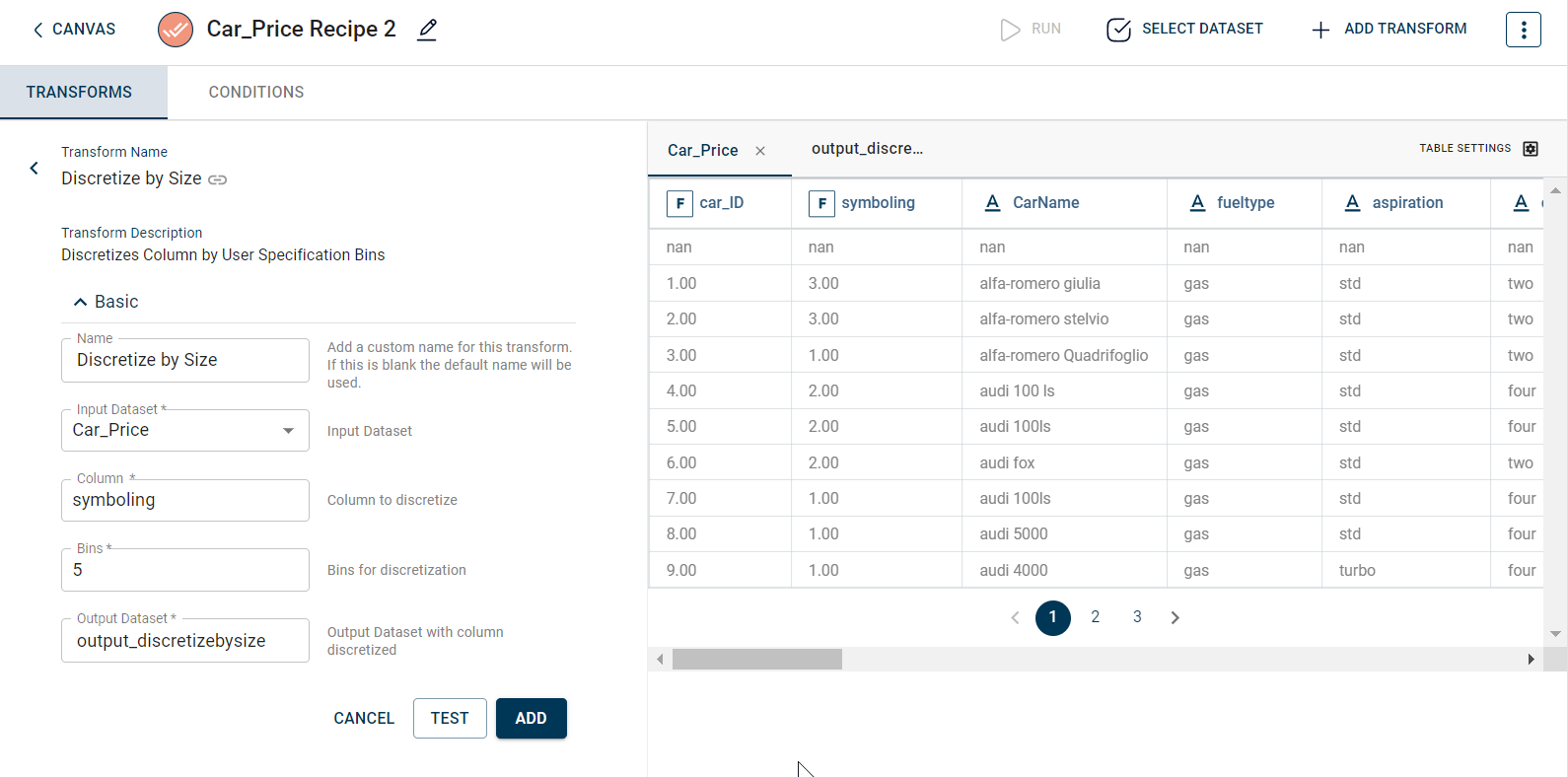
Task: Click the link icon beside Discretize by Size
Action: 218,179
